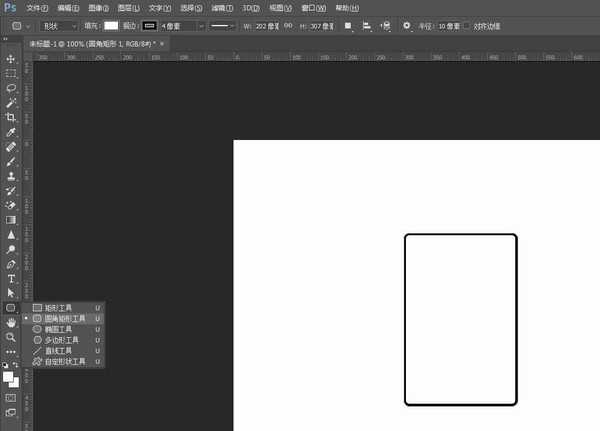Pick 自定形状工具 in the flyout list

tap(65, 361)
